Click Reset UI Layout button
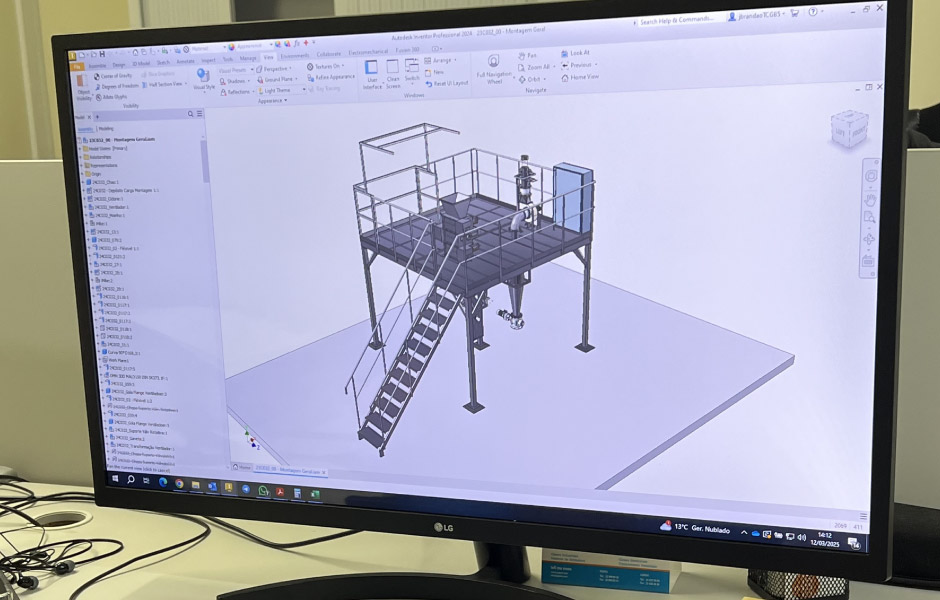 (x=449, y=83)
